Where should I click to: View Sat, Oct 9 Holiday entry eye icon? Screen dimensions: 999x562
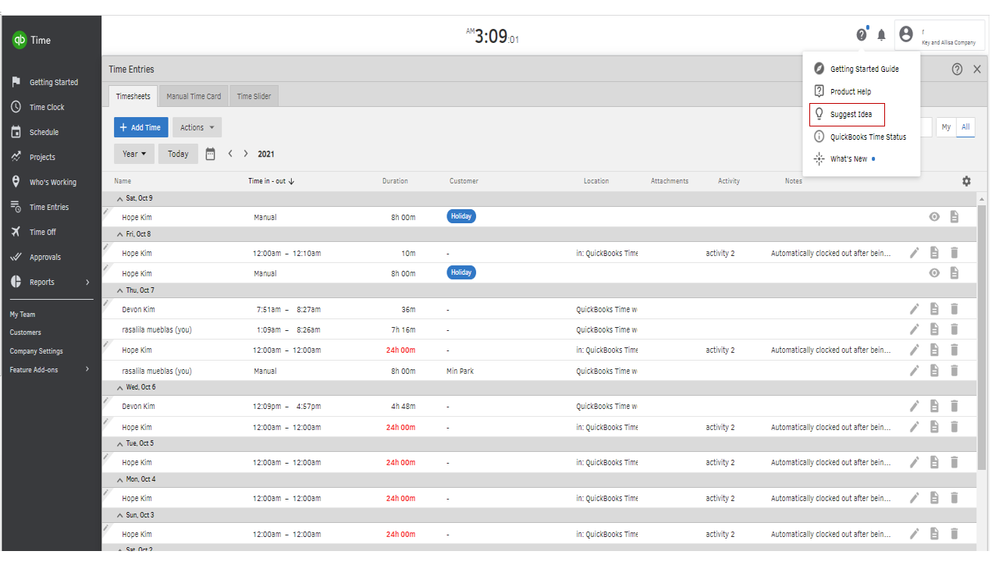(934, 217)
